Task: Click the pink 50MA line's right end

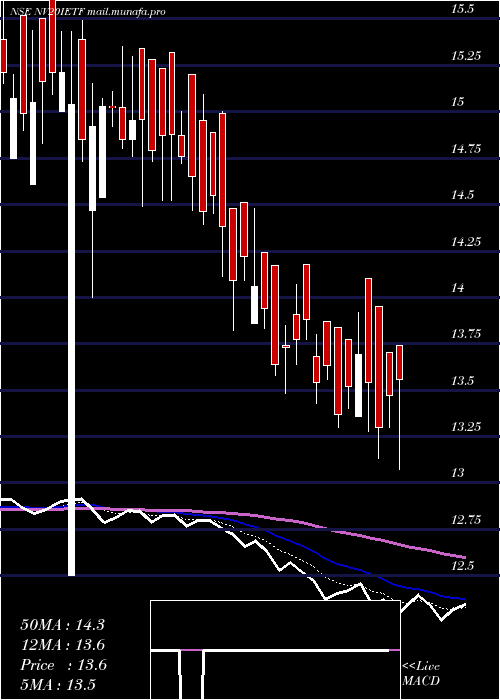Action: pos(464,557)
